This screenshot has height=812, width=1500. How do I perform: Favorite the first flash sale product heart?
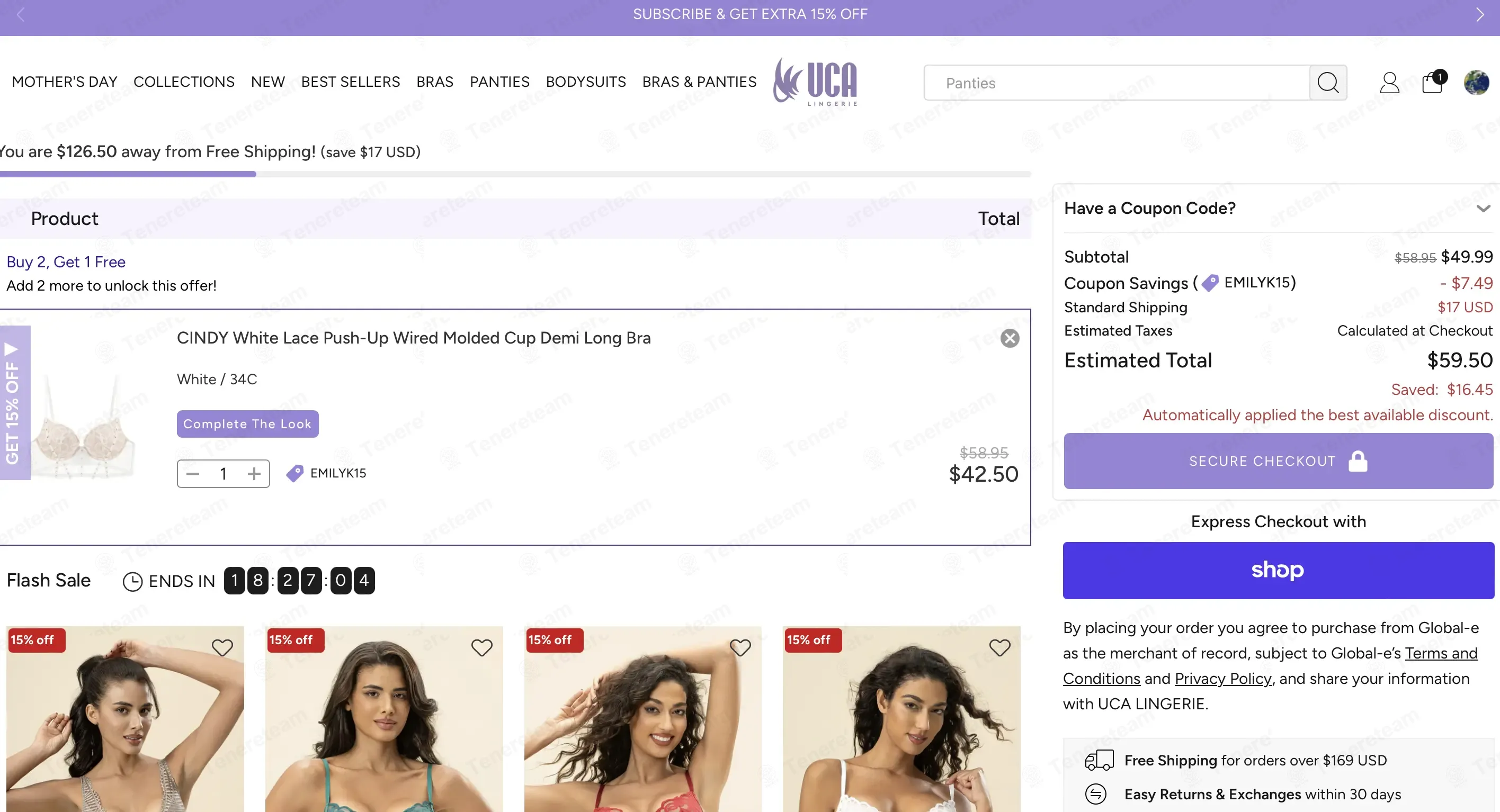pos(222,648)
